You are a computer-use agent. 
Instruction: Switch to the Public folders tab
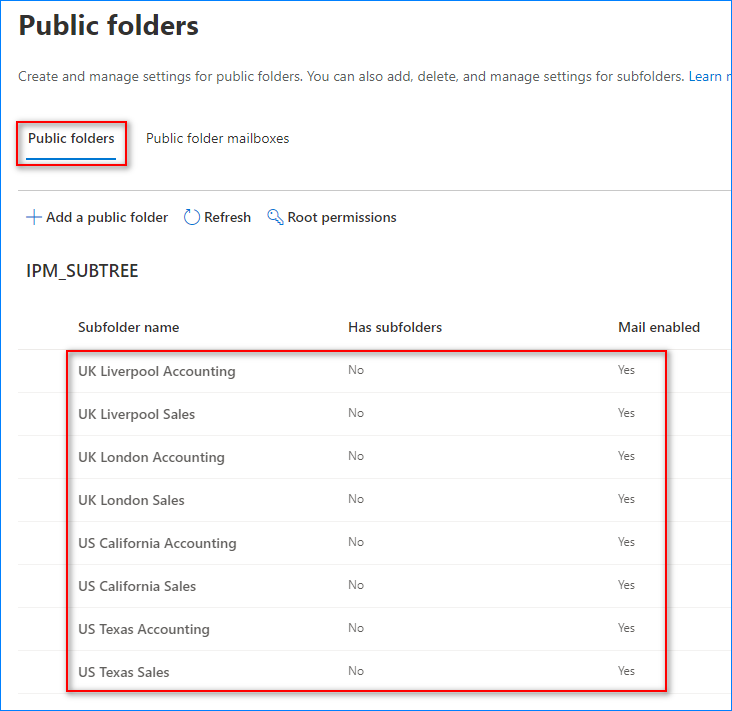click(71, 139)
